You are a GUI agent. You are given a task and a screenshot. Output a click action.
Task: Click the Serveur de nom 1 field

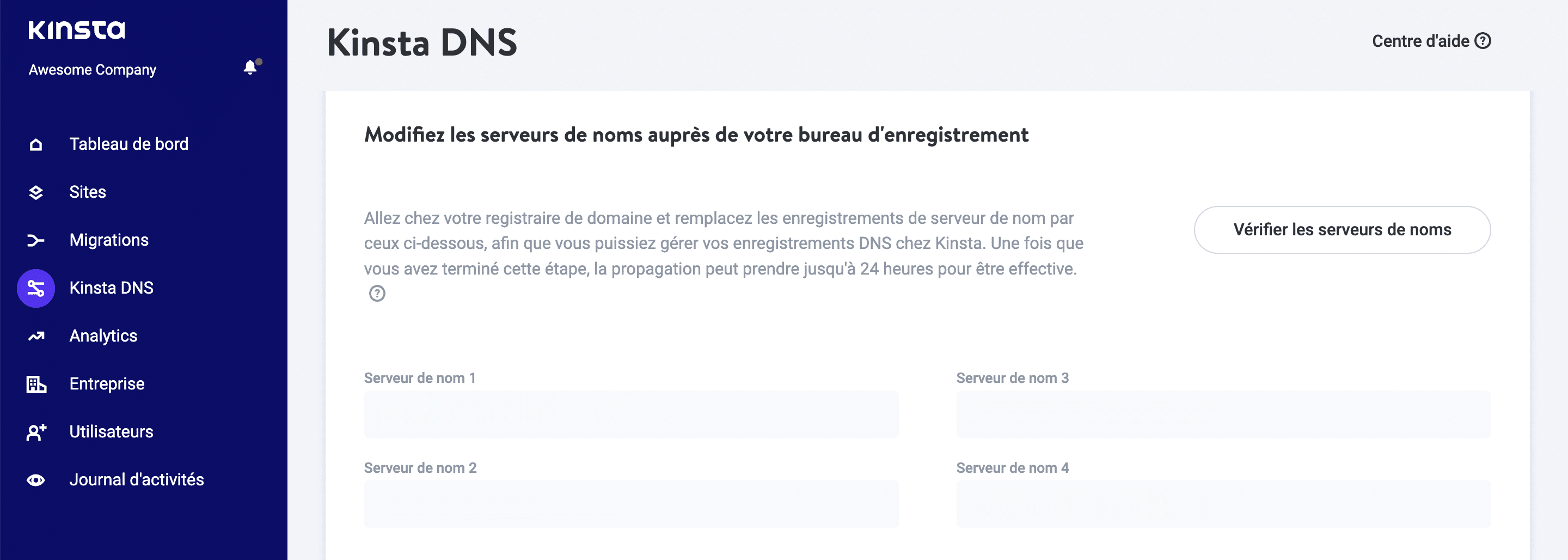tap(630, 414)
